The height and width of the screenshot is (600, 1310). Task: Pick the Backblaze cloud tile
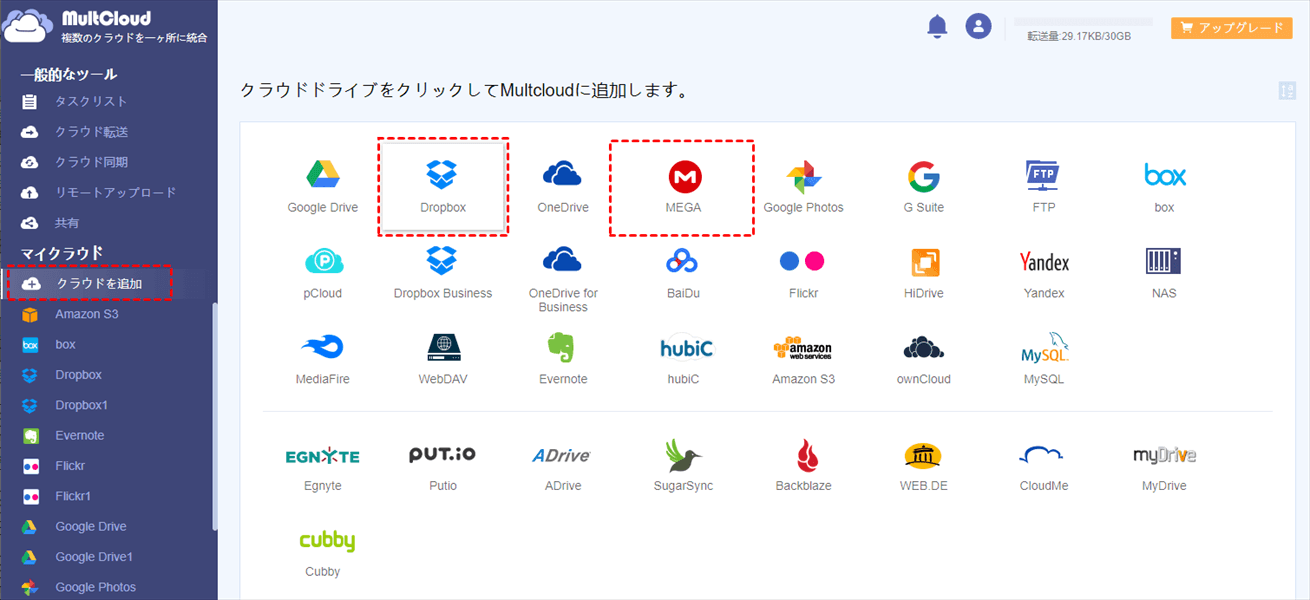[x=803, y=465]
